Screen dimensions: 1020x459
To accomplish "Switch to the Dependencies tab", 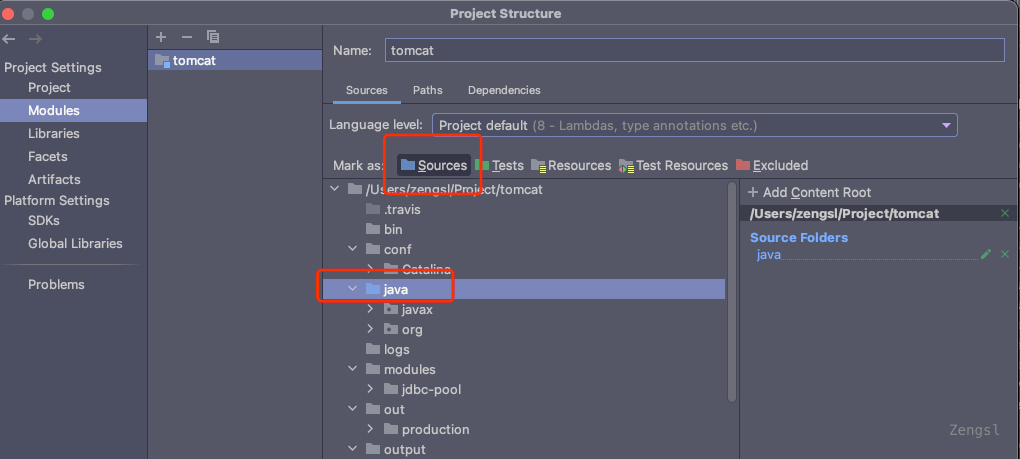I will [x=503, y=90].
